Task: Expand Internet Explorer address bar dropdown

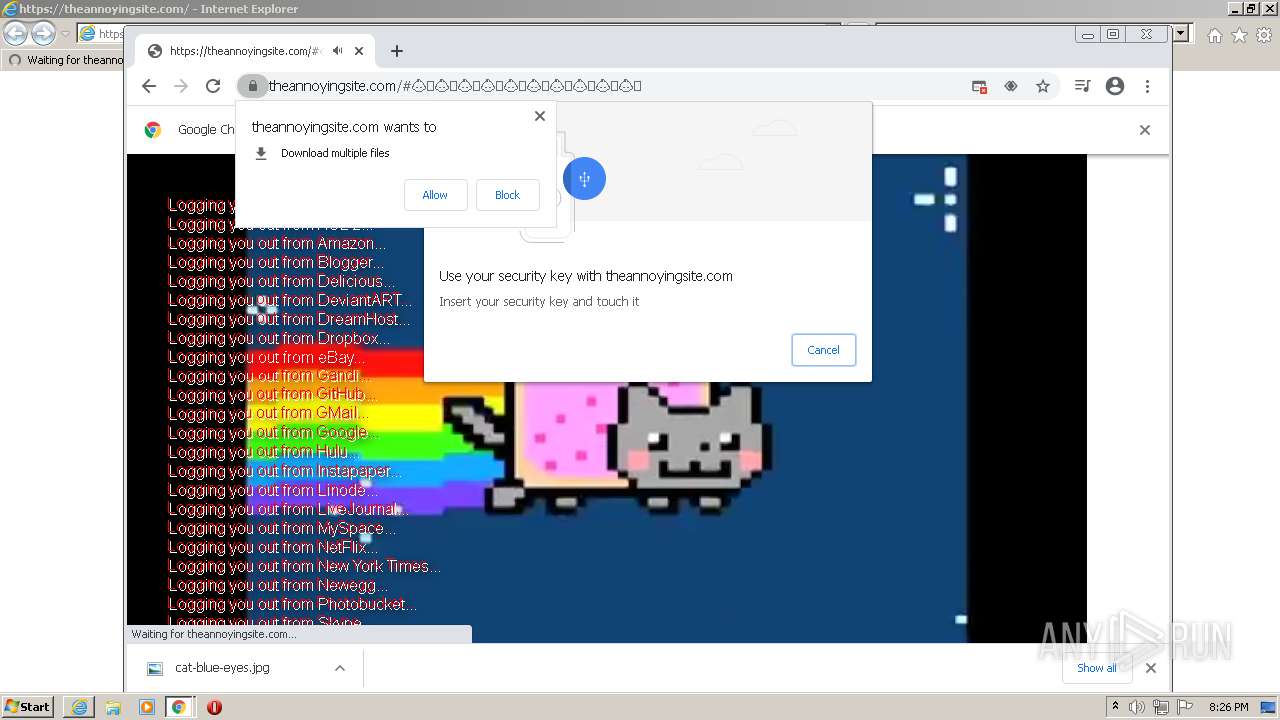Action: pyautogui.click(x=1181, y=34)
